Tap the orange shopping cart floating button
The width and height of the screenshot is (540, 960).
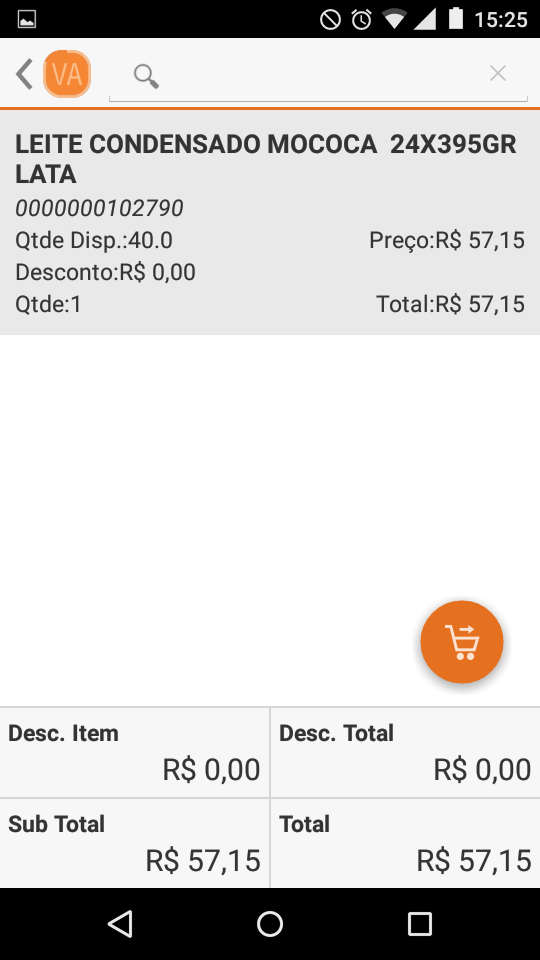[x=462, y=642]
